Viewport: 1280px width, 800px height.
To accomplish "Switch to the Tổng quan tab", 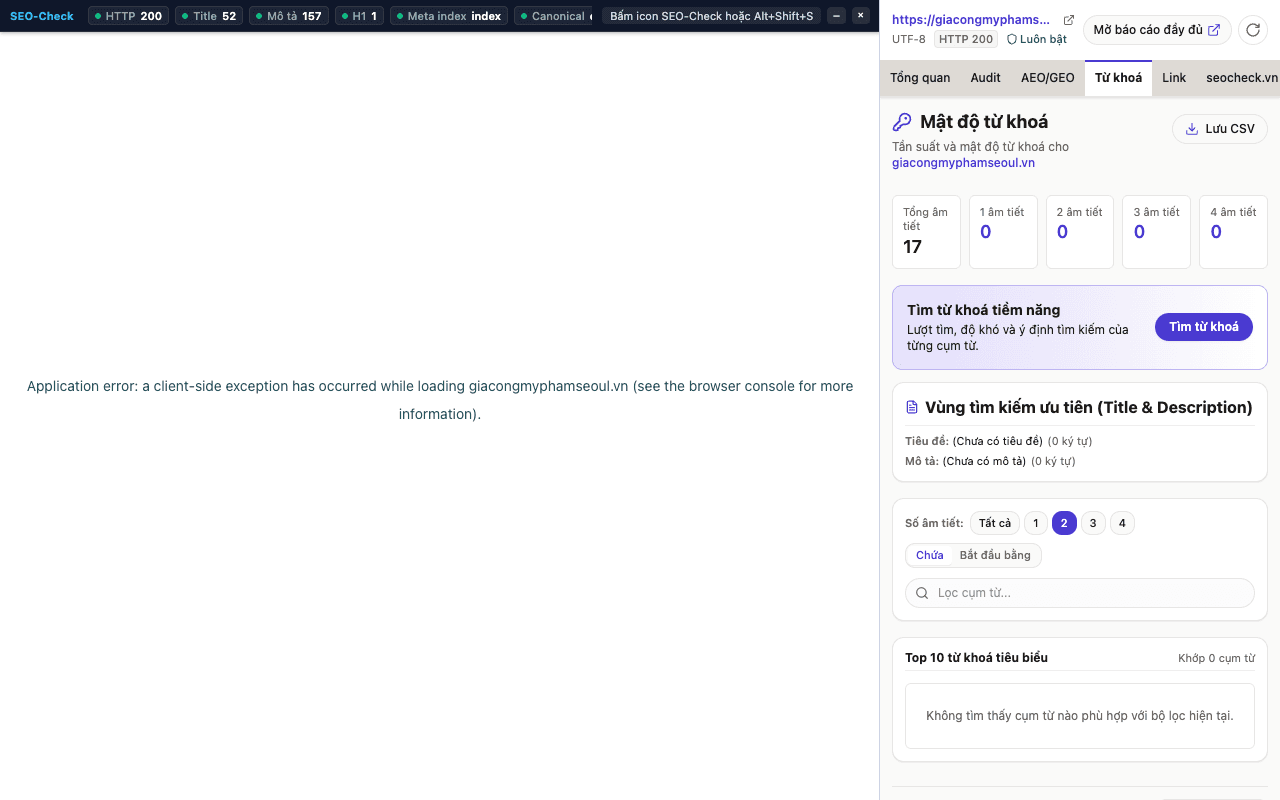I will click(920, 78).
